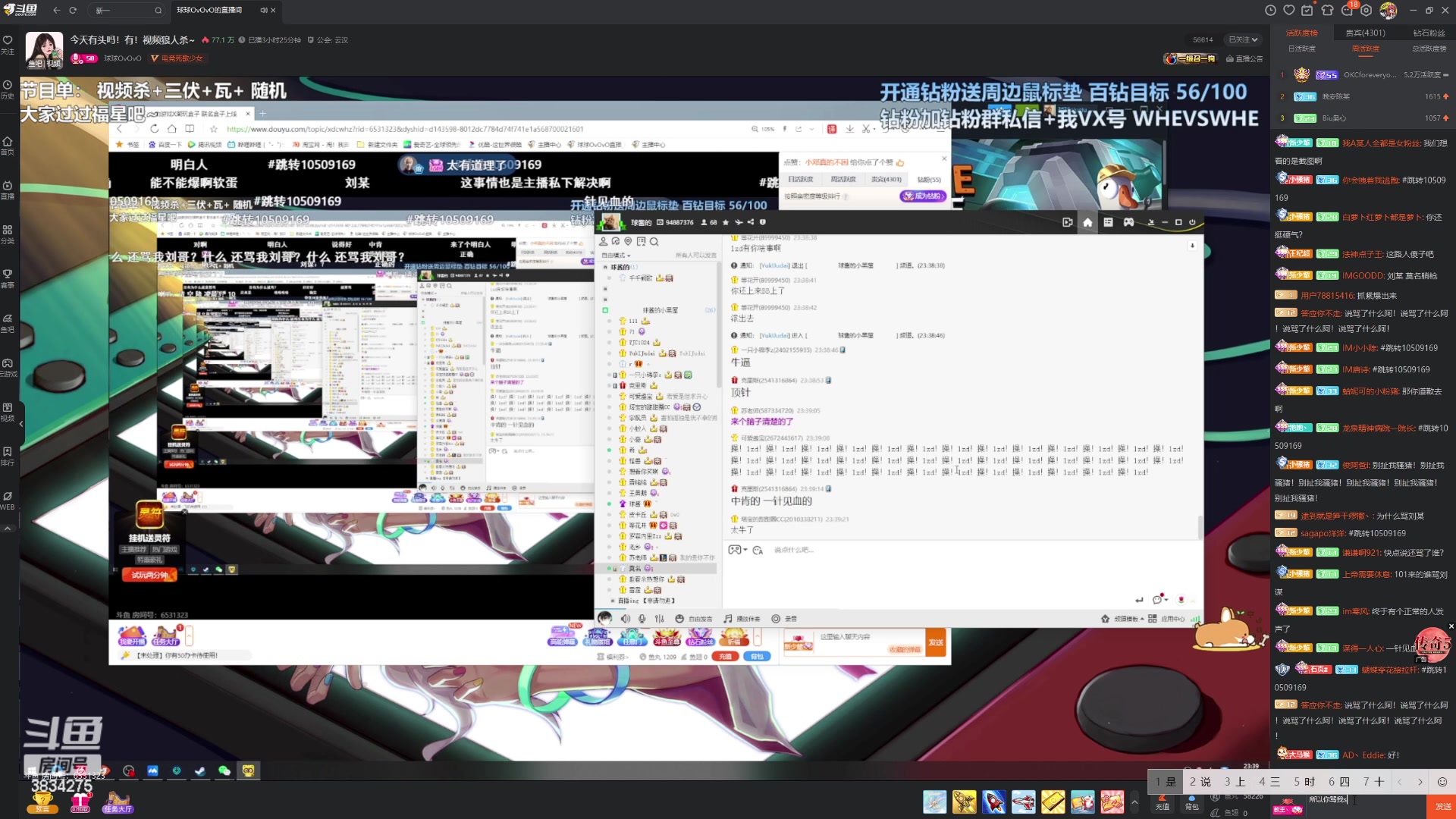The height and width of the screenshot is (819, 1456).
Task: Click the search magnifier in the search box
Action: click(158, 10)
